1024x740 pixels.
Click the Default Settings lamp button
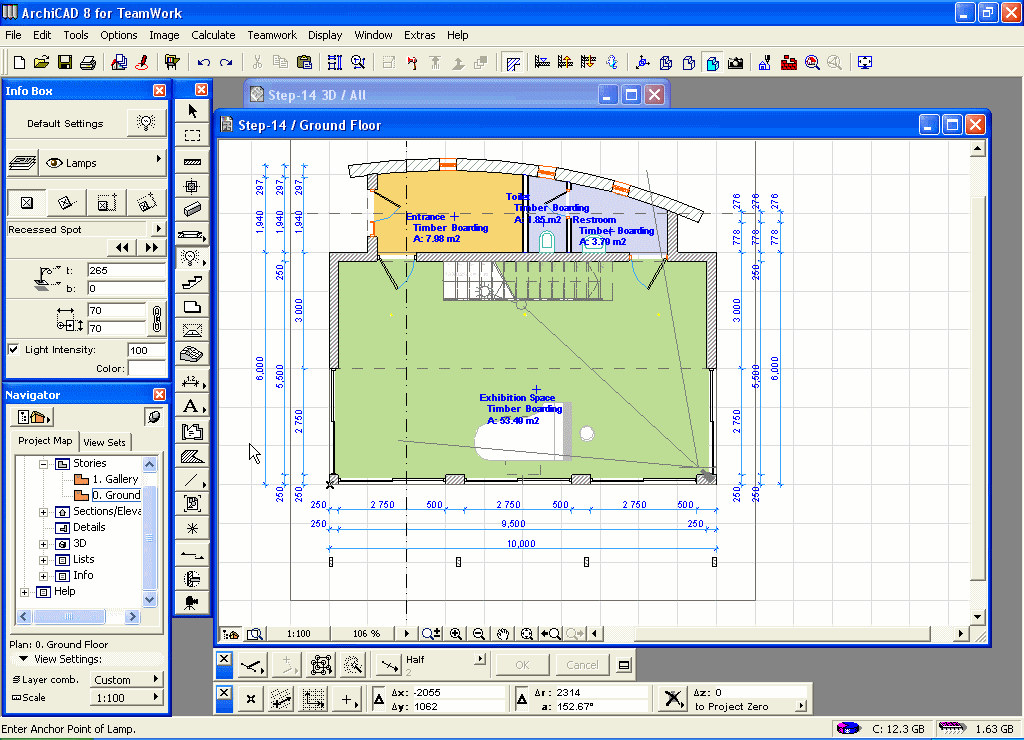click(x=146, y=123)
